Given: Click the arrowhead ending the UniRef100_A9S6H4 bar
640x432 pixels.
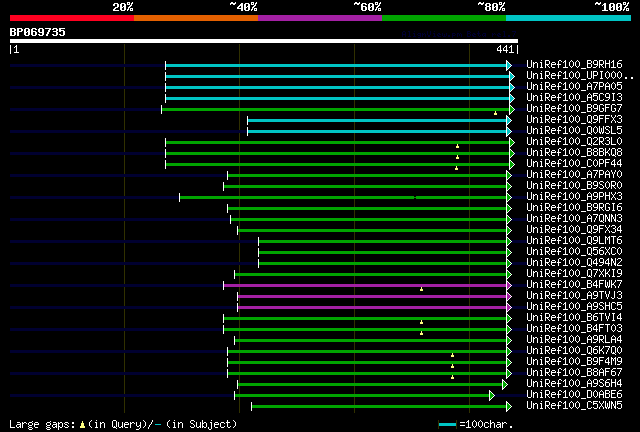Looking at the screenshot, I should pos(505,385).
